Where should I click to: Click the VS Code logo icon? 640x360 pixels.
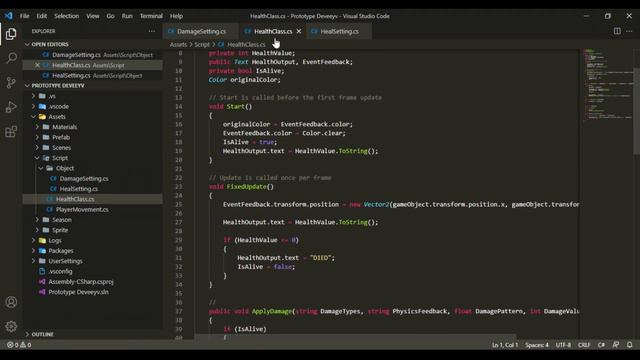pyautogui.click(x=9, y=16)
